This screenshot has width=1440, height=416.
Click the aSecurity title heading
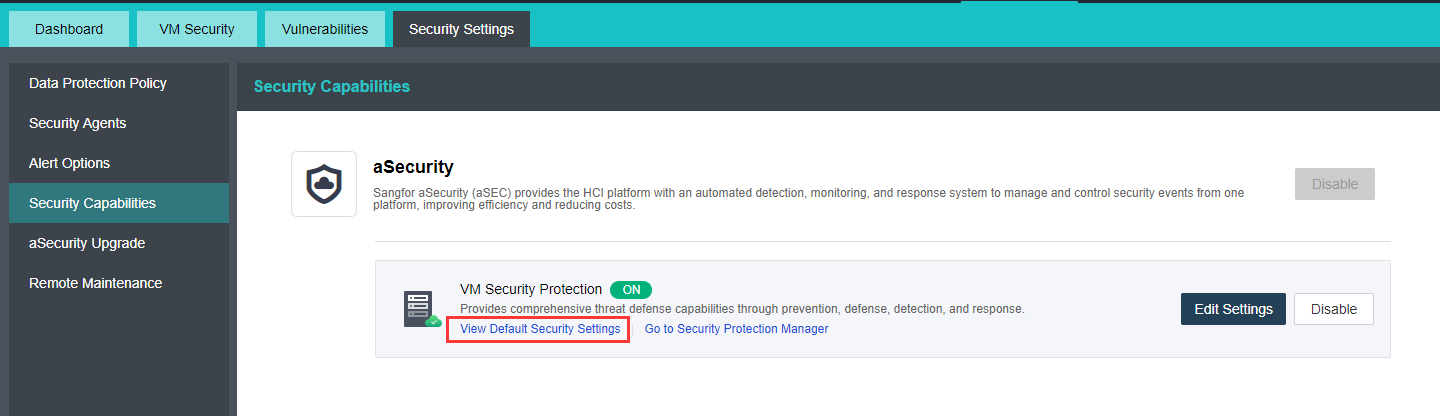[413, 167]
